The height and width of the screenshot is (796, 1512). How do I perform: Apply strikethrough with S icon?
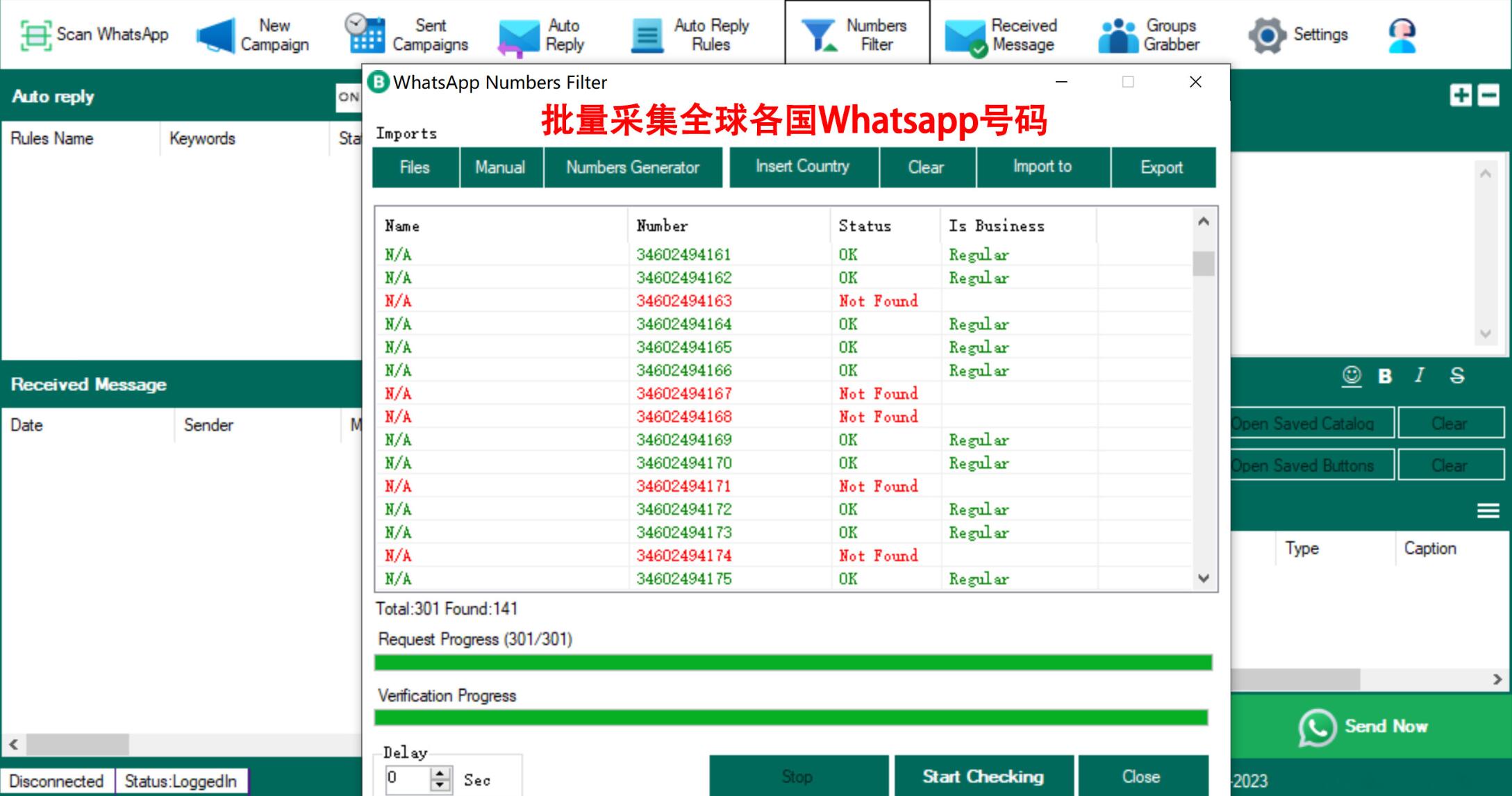1457,376
